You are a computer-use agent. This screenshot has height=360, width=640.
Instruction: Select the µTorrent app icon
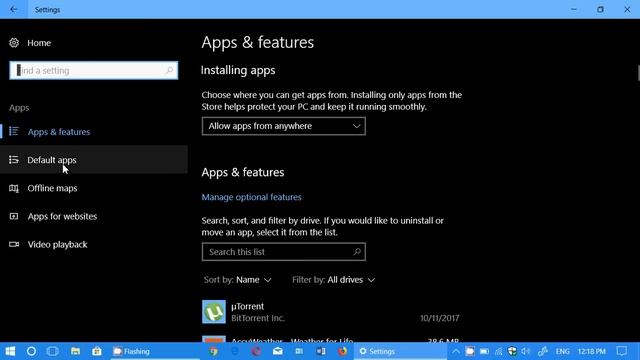pyautogui.click(x=213, y=312)
